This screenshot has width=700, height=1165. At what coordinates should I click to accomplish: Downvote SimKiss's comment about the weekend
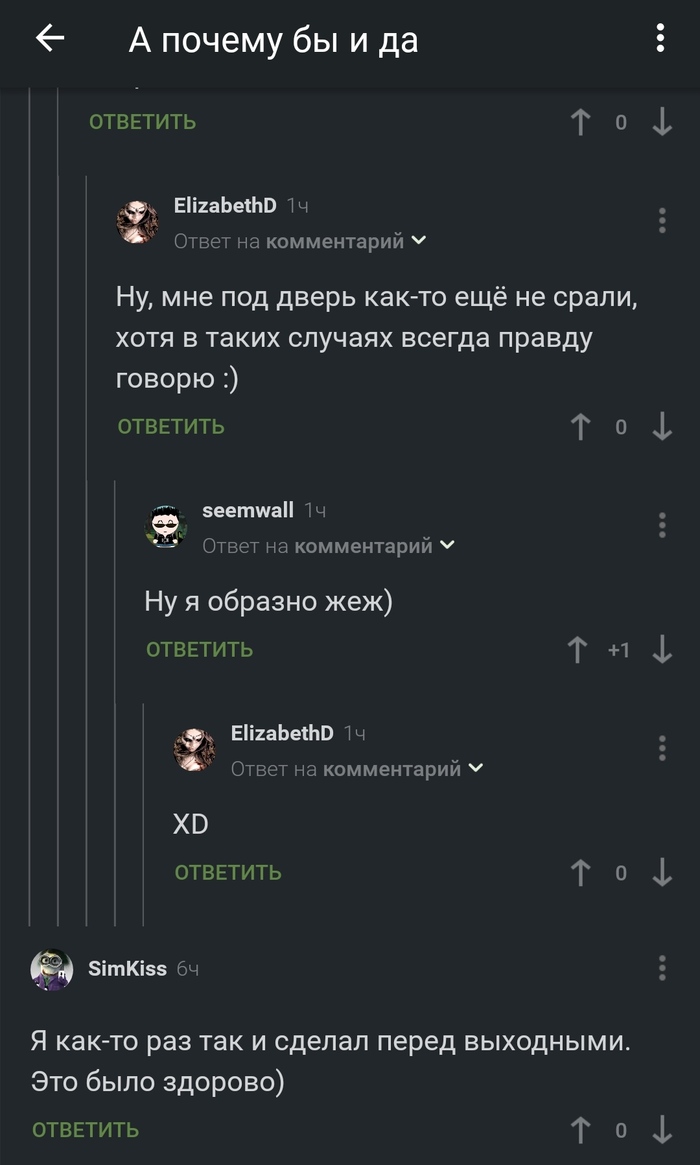pos(660,1128)
